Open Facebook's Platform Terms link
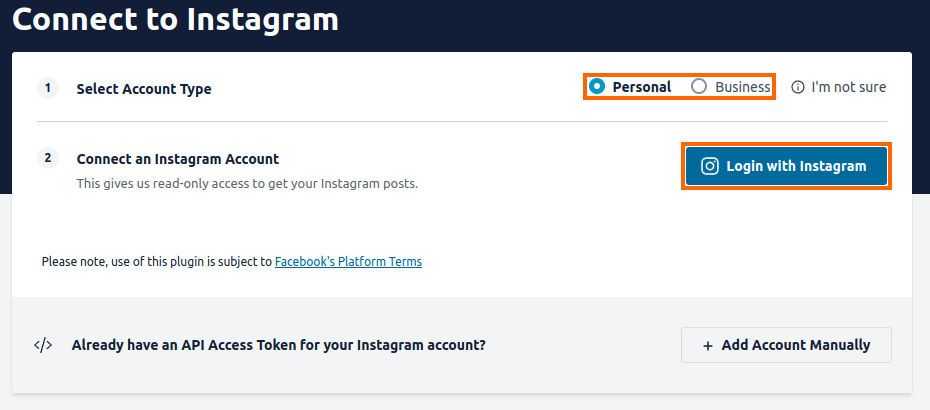This screenshot has width=930, height=410. (x=348, y=262)
